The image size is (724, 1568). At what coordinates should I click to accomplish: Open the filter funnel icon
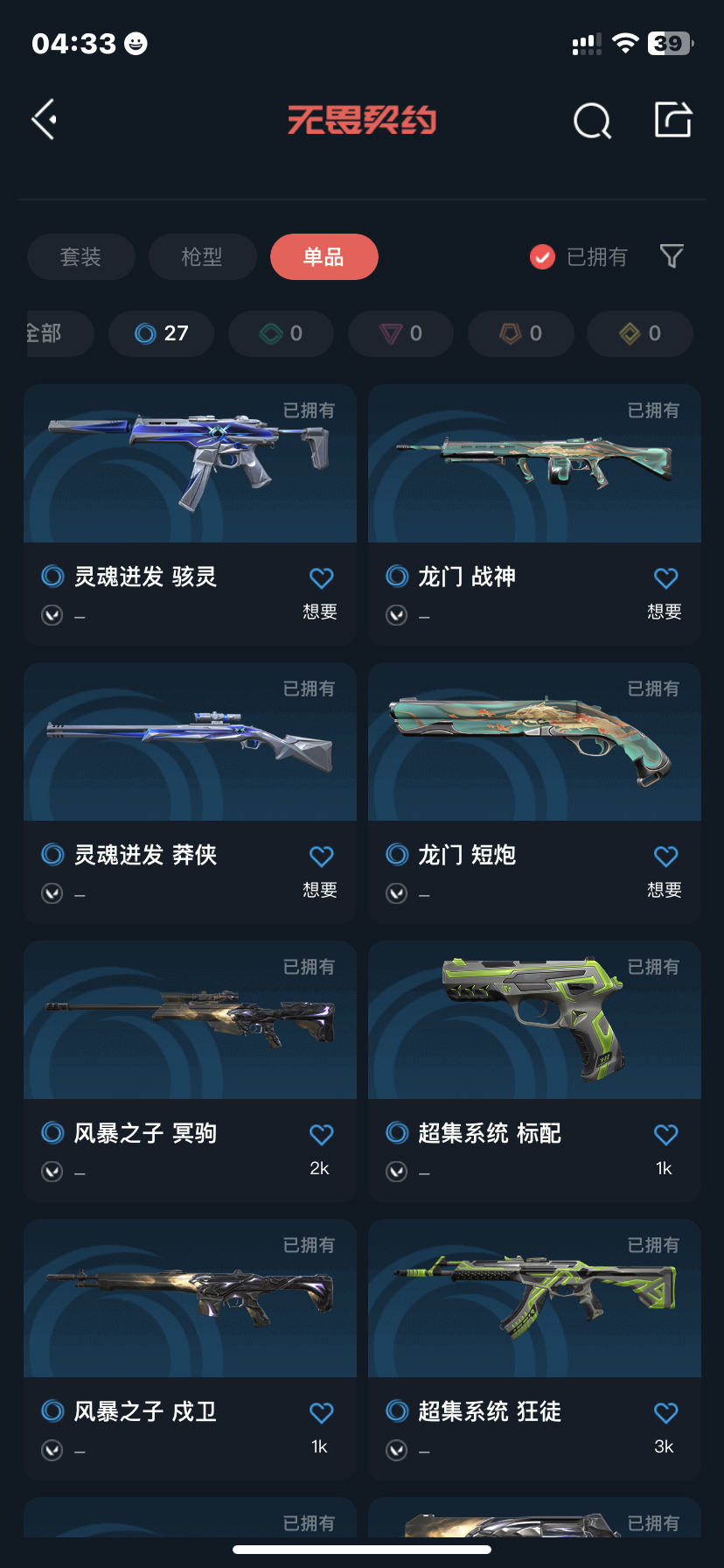pyautogui.click(x=672, y=256)
